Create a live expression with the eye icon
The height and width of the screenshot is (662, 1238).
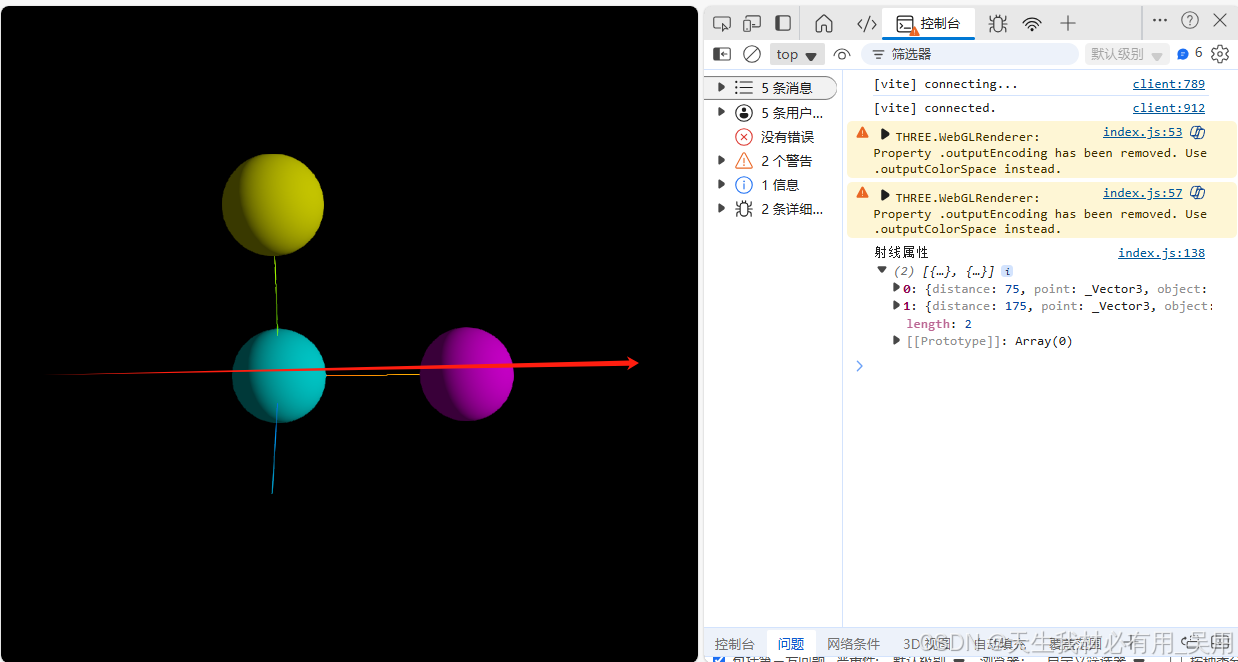point(842,54)
